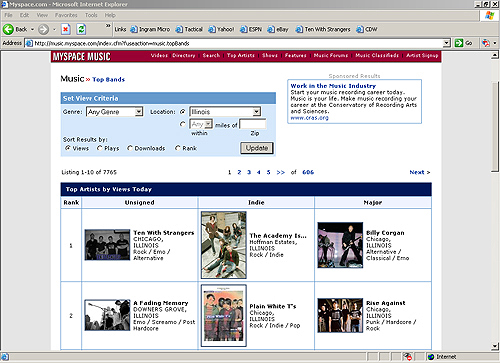
Task: Open the Ten With Strangers bookmark
Action: point(323,29)
